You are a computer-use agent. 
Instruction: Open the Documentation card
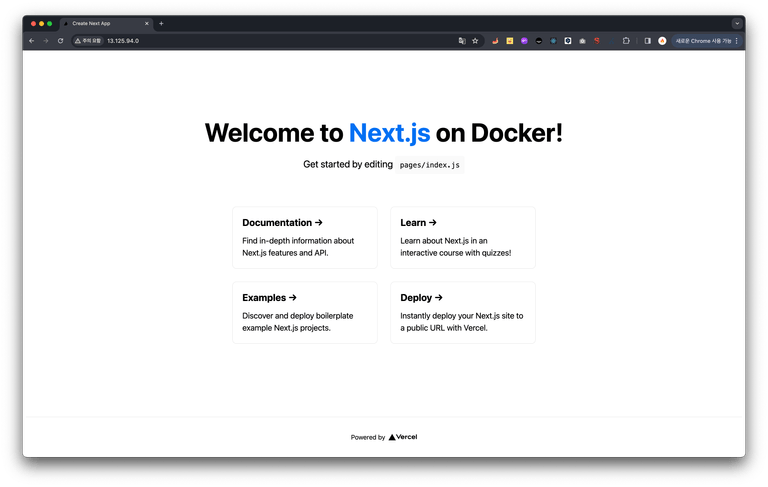pos(304,237)
